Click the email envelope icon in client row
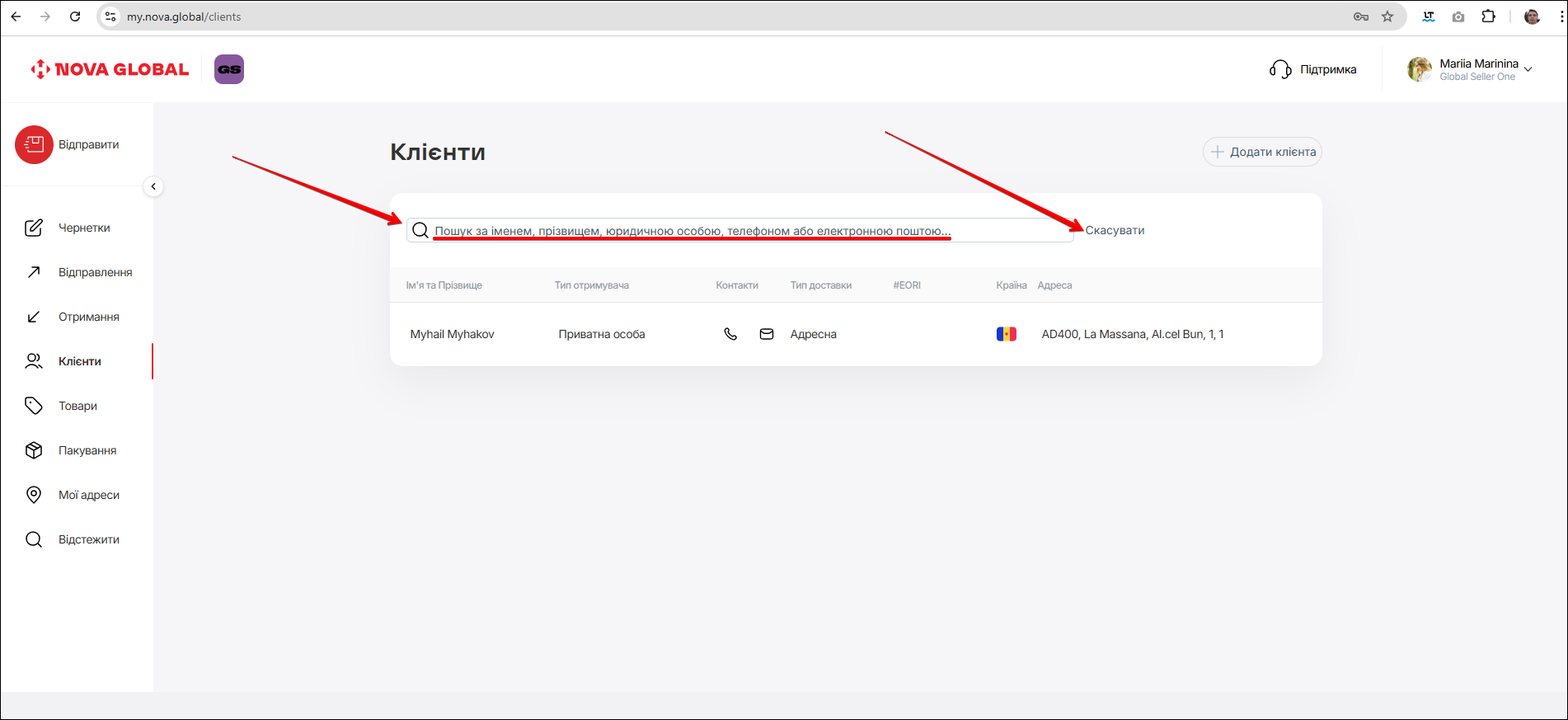The width and height of the screenshot is (1568, 720). pos(767,334)
